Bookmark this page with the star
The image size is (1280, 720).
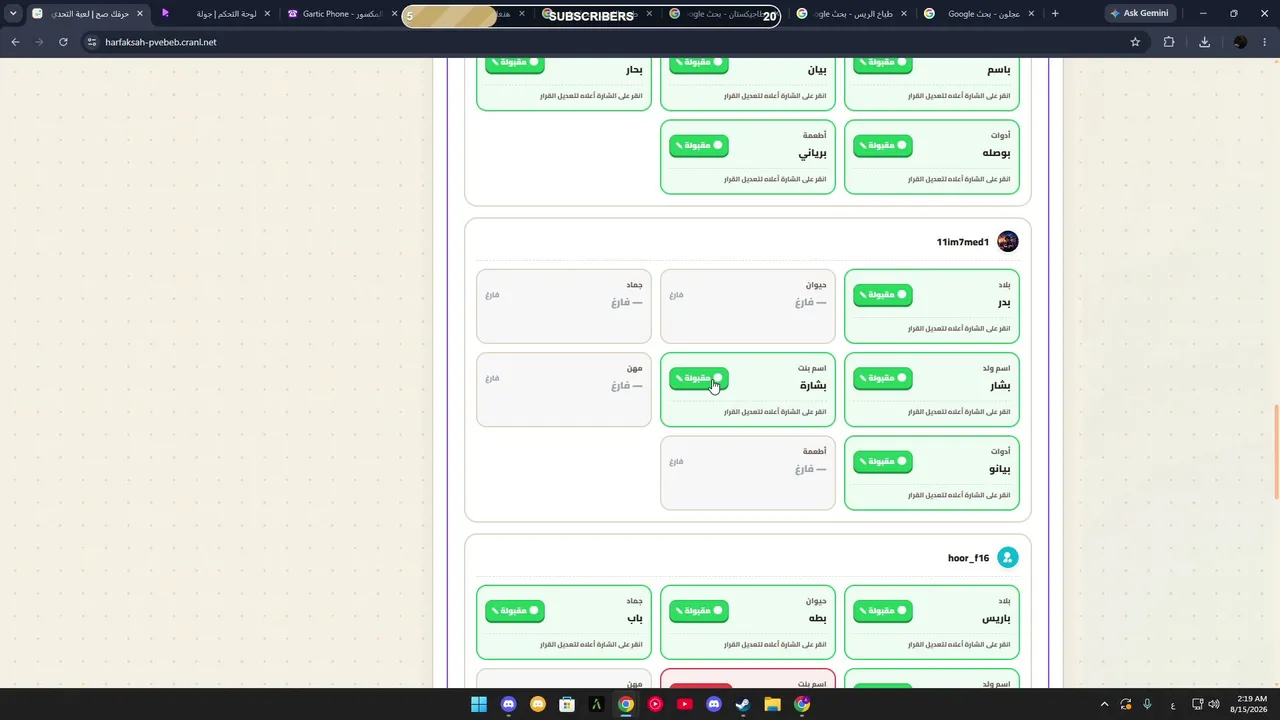click(1135, 42)
